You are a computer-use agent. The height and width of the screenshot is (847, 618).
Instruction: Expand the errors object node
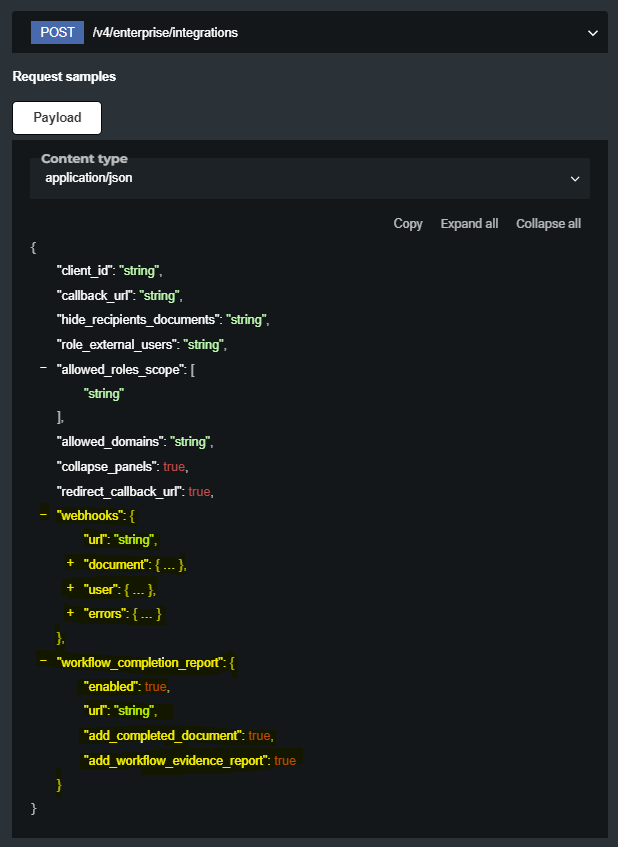coord(71,612)
